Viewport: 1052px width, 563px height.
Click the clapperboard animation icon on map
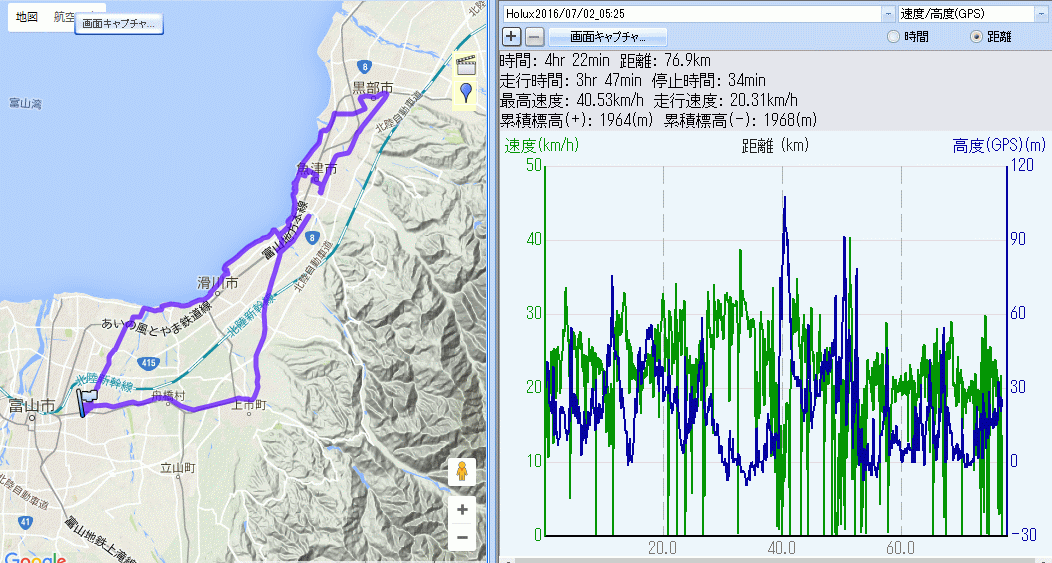tap(465, 64)
